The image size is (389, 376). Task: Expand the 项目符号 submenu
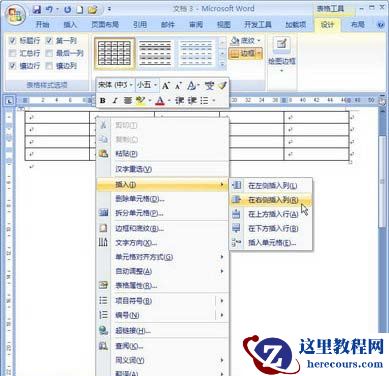[x=222, y=301]
